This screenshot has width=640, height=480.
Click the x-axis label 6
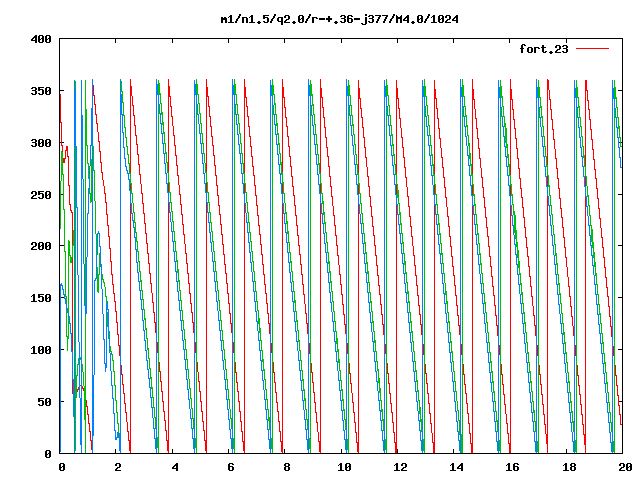click(231, 467)
